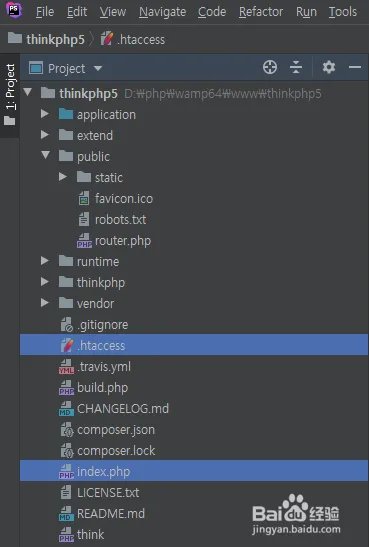
Task: Click the .travis.yml YML file icon
Action: coord(66,367)
